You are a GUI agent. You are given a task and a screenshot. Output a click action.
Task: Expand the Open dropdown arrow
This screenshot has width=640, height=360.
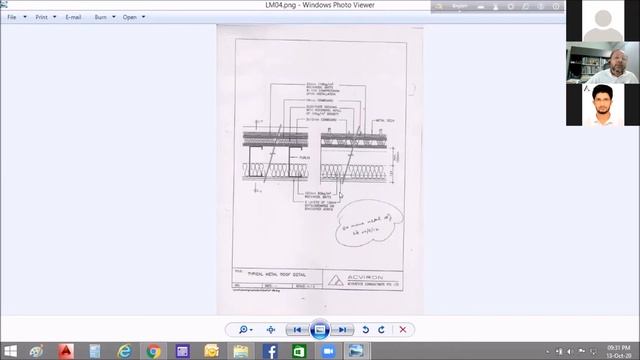143,17
